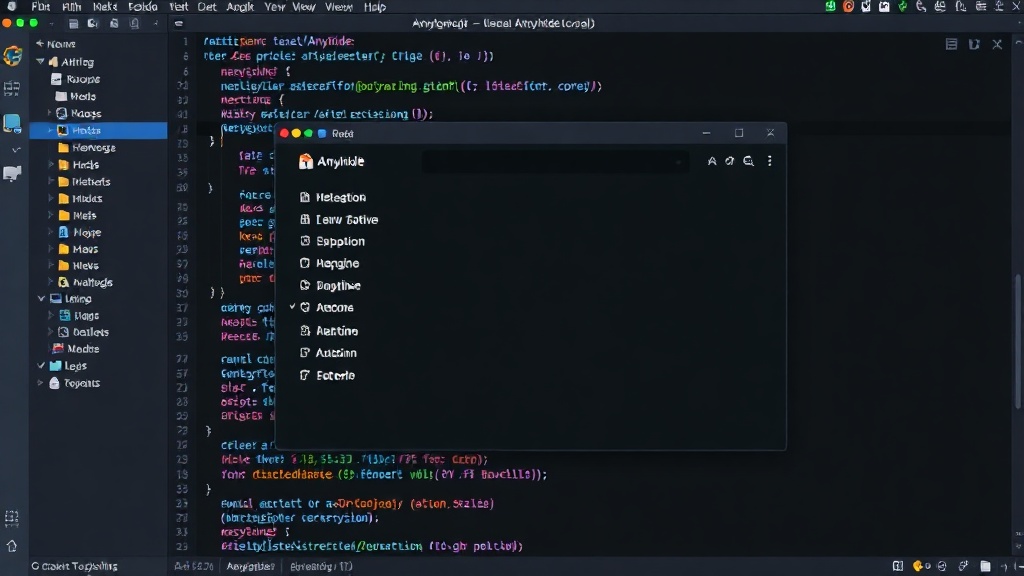
Task: Expand the 'Maogs' tree node arrow
Action: point(50,113)
